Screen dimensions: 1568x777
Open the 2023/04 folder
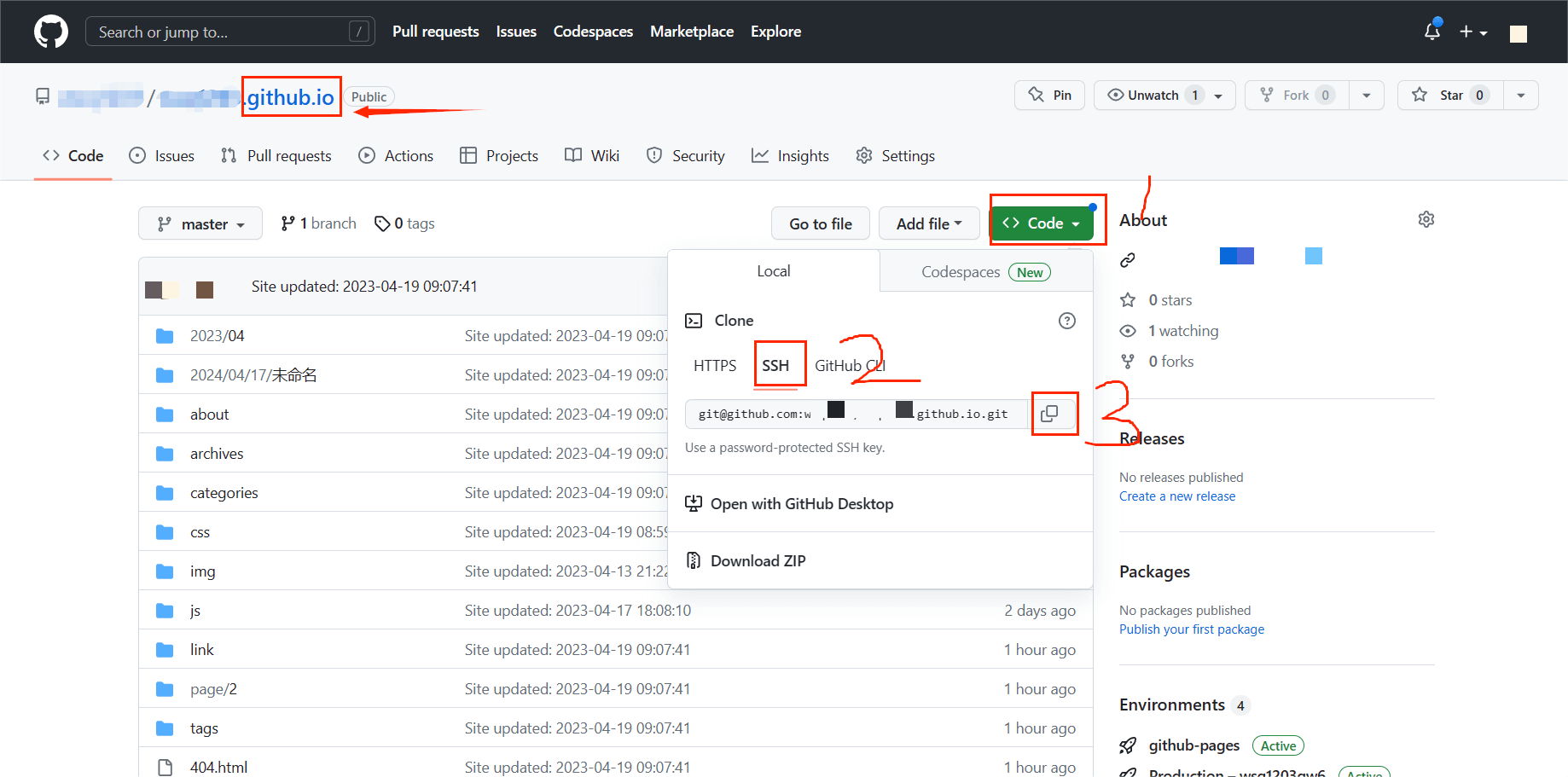pos(217,336)
